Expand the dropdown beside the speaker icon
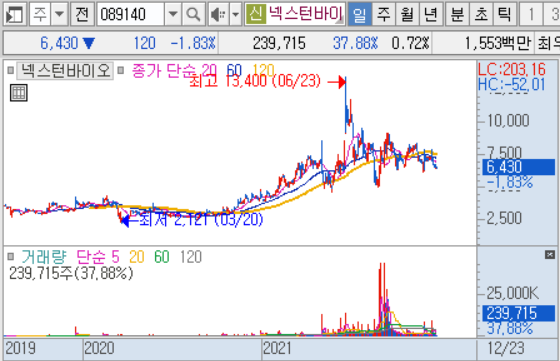The height and width of the screenshot is (361, 560). coord(235,14)
